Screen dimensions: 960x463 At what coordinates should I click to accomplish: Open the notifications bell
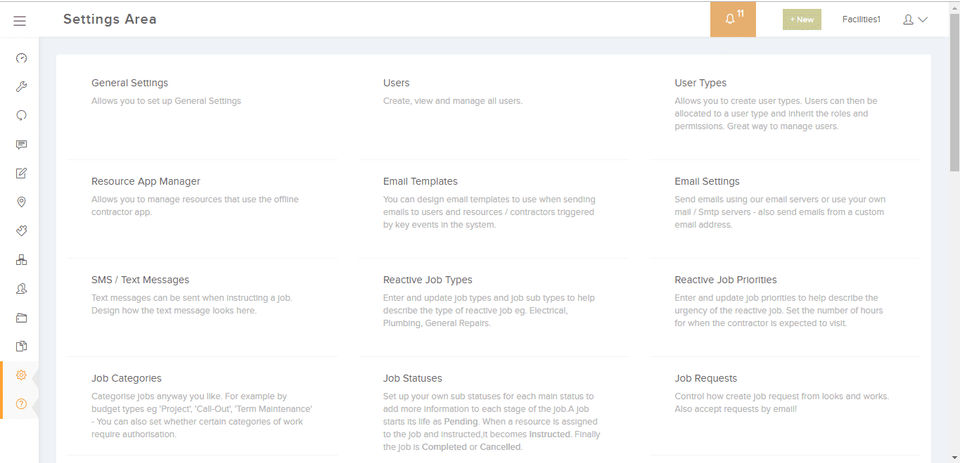733,19
